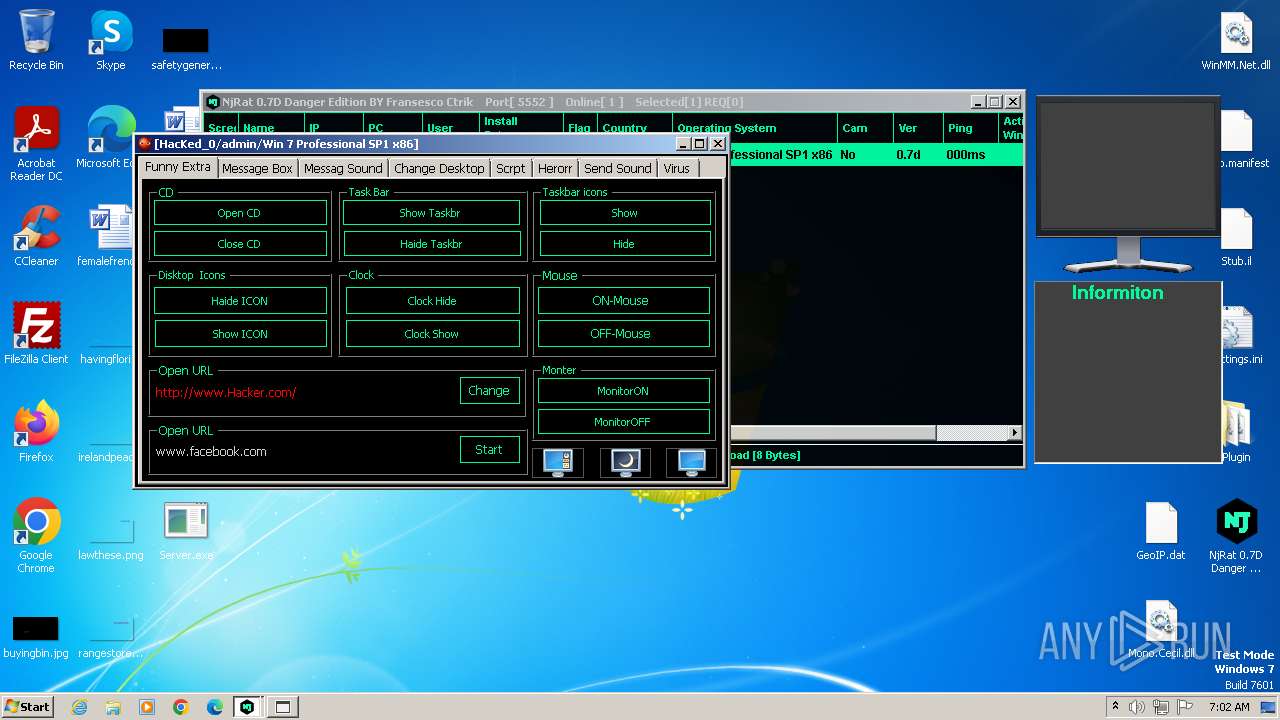Open Recycle Bin desktop icon
The height and width of the screenshot is (720, 1280).
[36, 41]
